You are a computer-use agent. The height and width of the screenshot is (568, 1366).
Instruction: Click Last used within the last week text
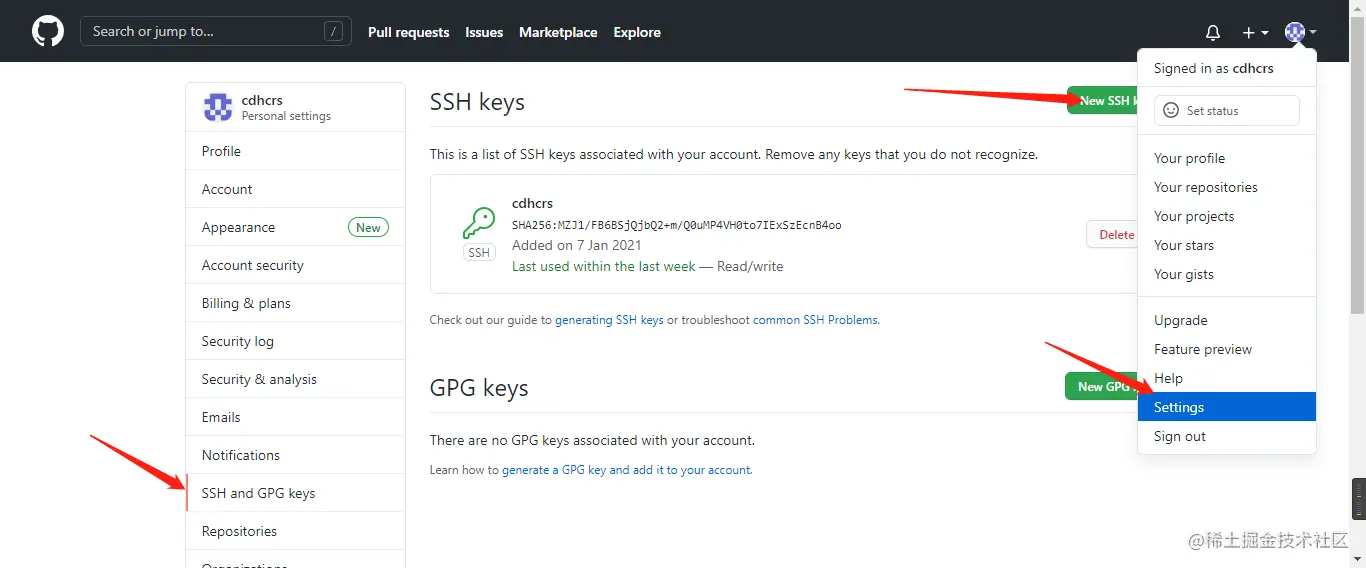(604, 266)
